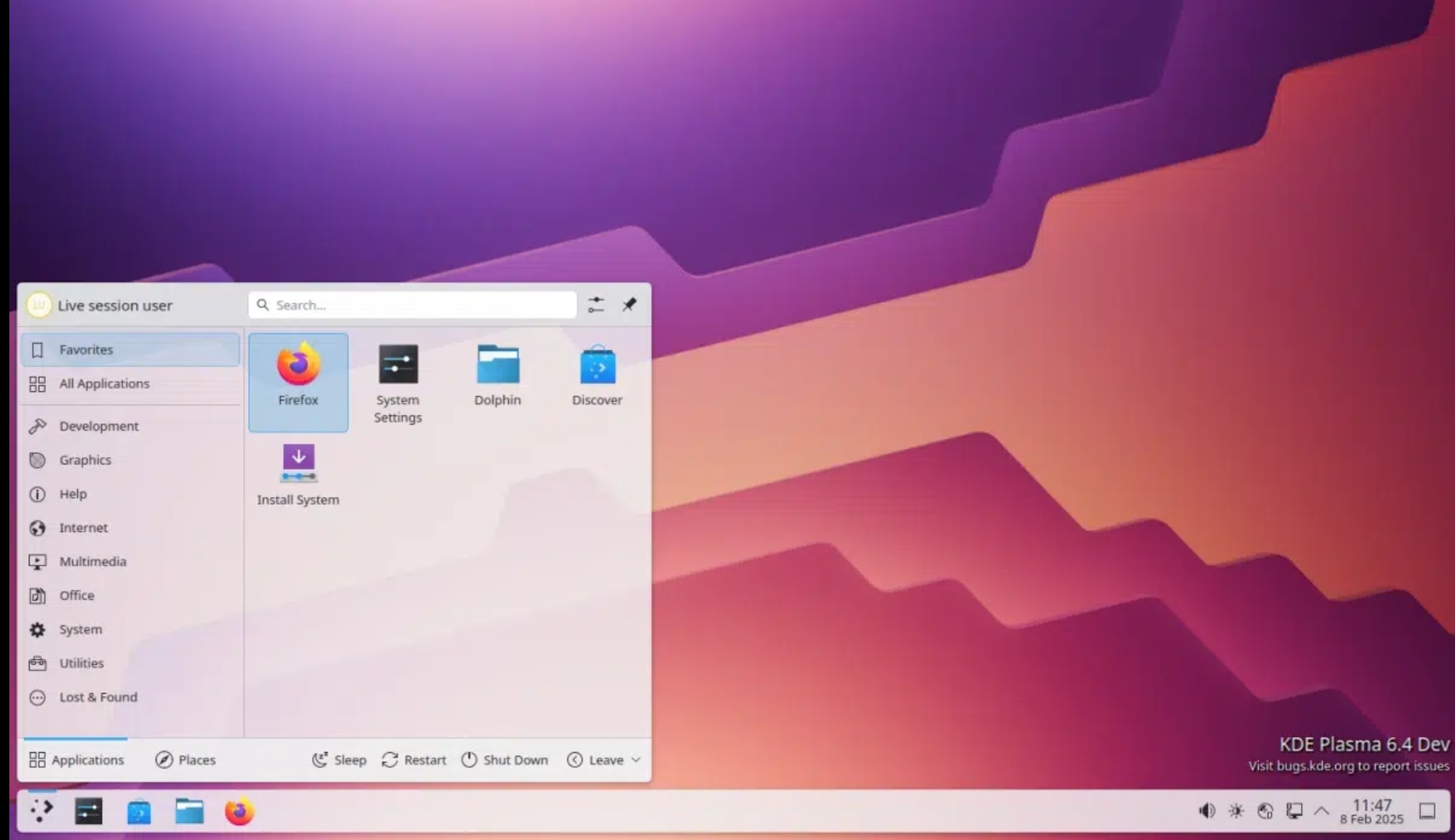
Task: Open the brightness tray icon
Action: (1236, 811)
